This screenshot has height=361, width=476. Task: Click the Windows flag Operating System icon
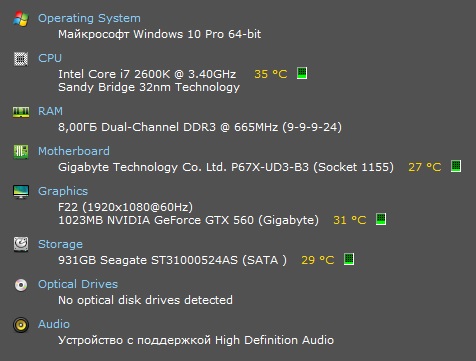(21, 19)
